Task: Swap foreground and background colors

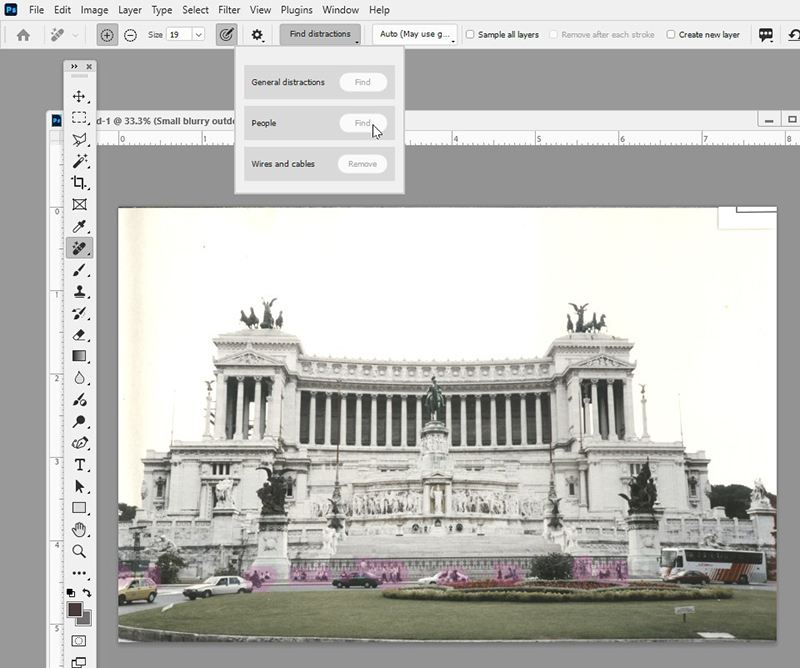Action: coord(87,592)
